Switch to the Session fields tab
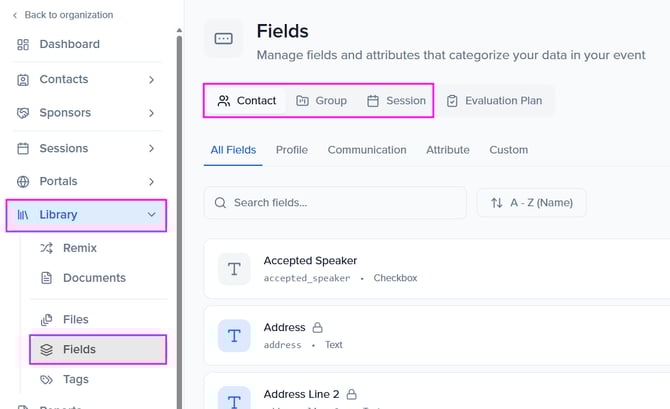The height and width of the screenshot is (409, 670). pos(396,101)
